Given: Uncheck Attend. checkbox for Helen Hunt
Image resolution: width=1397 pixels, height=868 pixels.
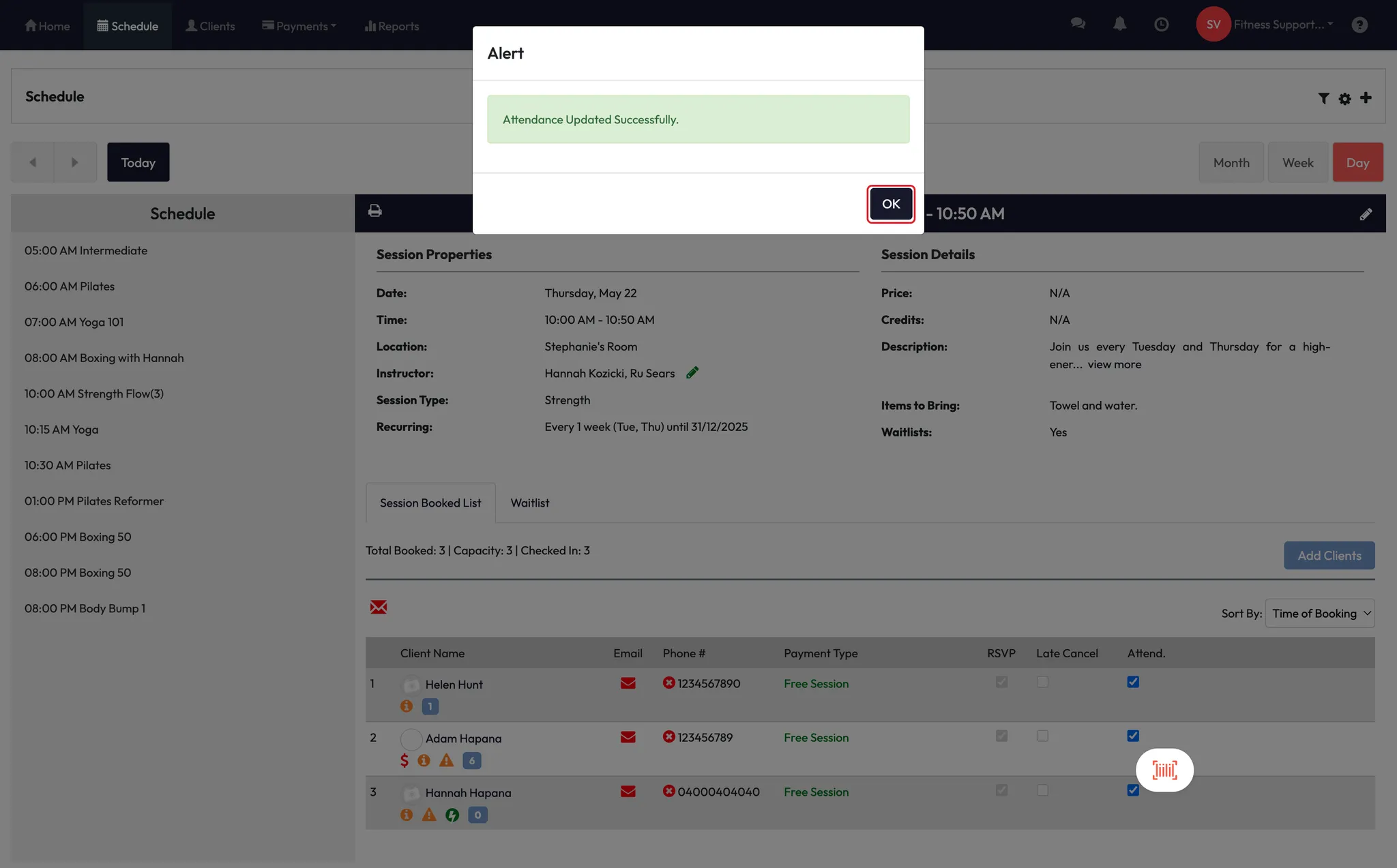Looking at the screenshot, I should [x=1133, y=682].
